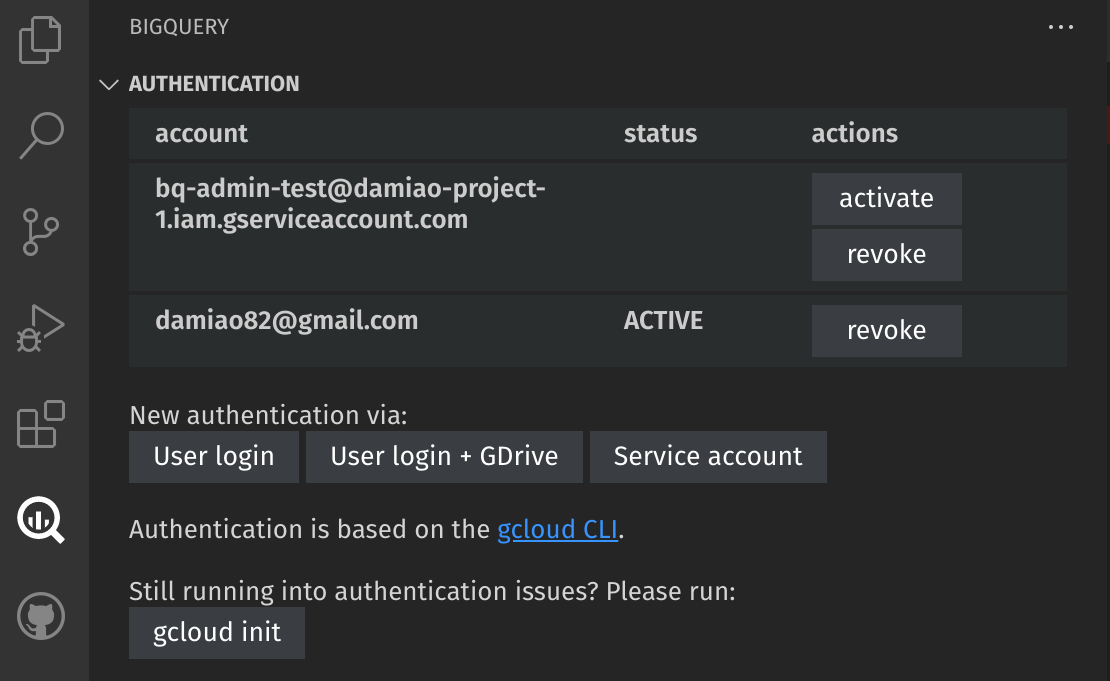Click the ACTIVE status cell
Image resolution: width=1110 pixels, height=681 pixels.
pyautogui.click(x=663, y=321)
